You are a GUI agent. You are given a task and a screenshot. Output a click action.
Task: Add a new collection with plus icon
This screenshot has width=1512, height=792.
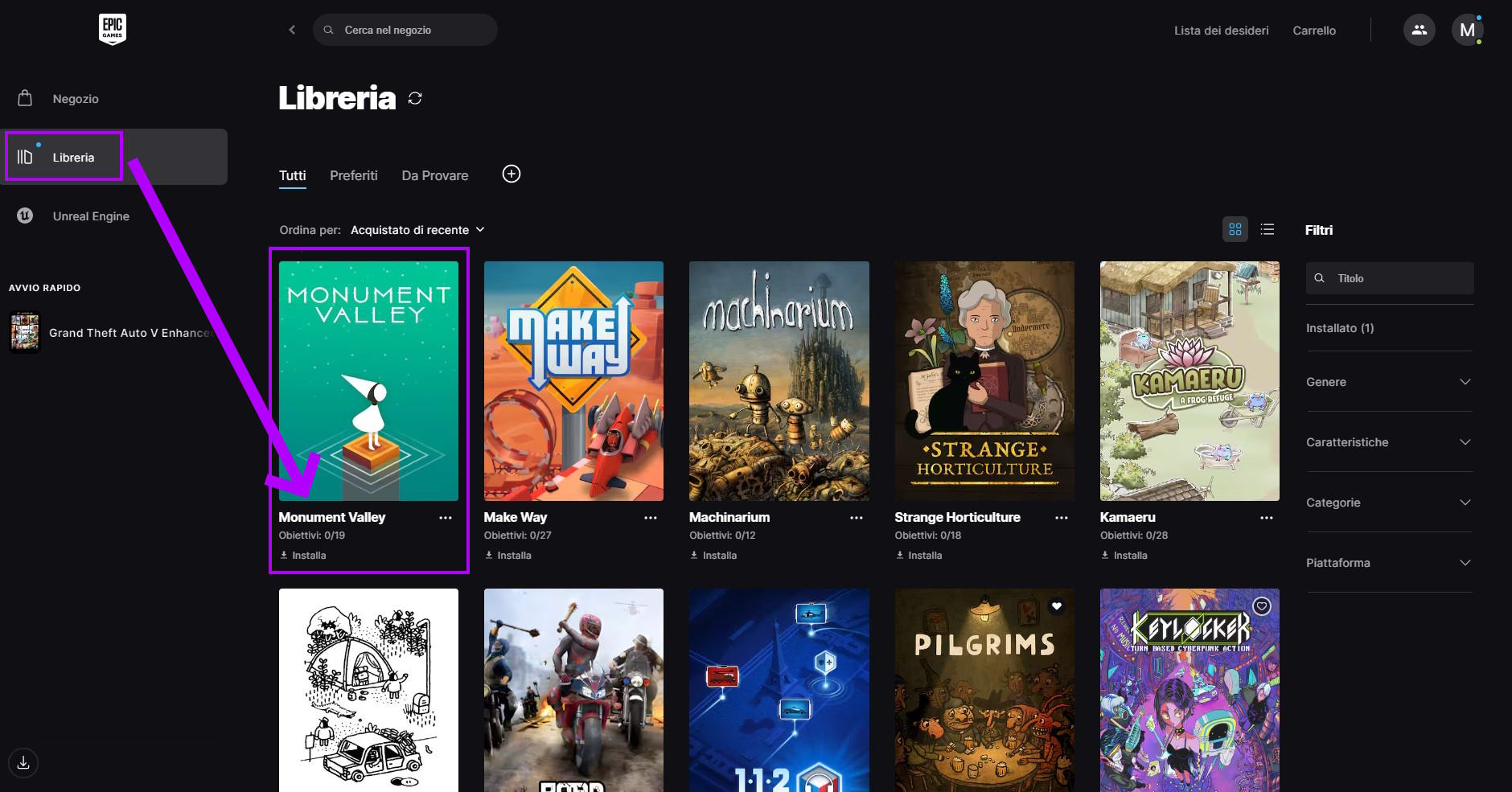[512, 174]
